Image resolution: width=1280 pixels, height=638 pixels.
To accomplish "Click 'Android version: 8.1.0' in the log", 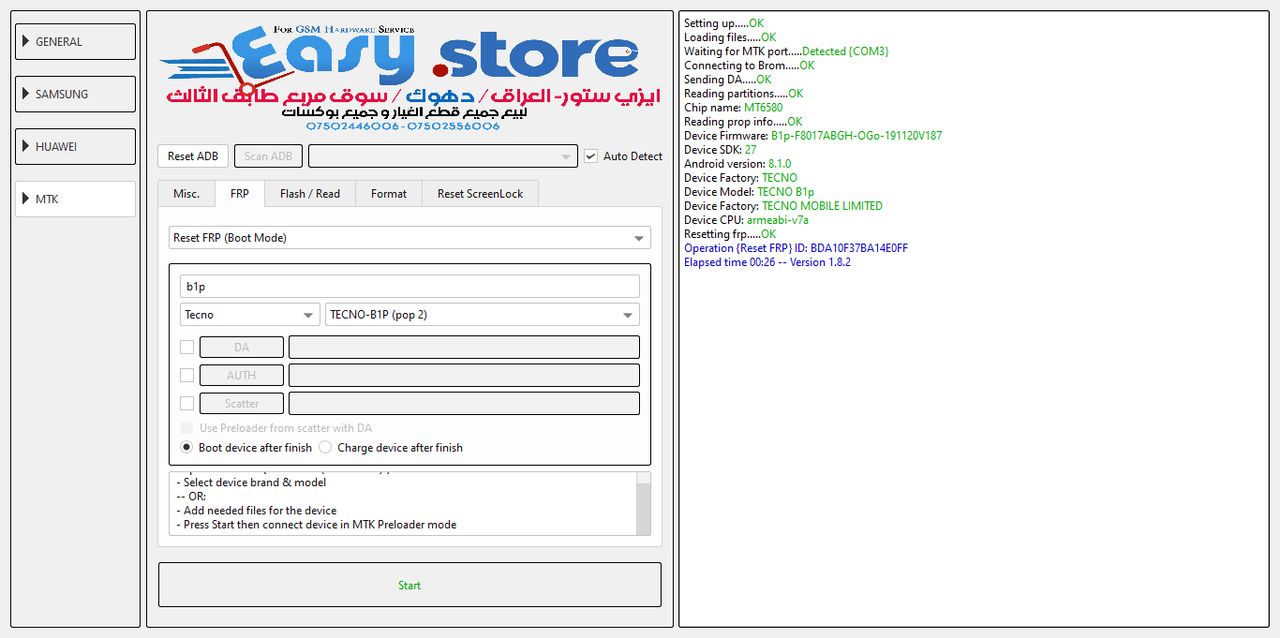I will tap(738, 163).
